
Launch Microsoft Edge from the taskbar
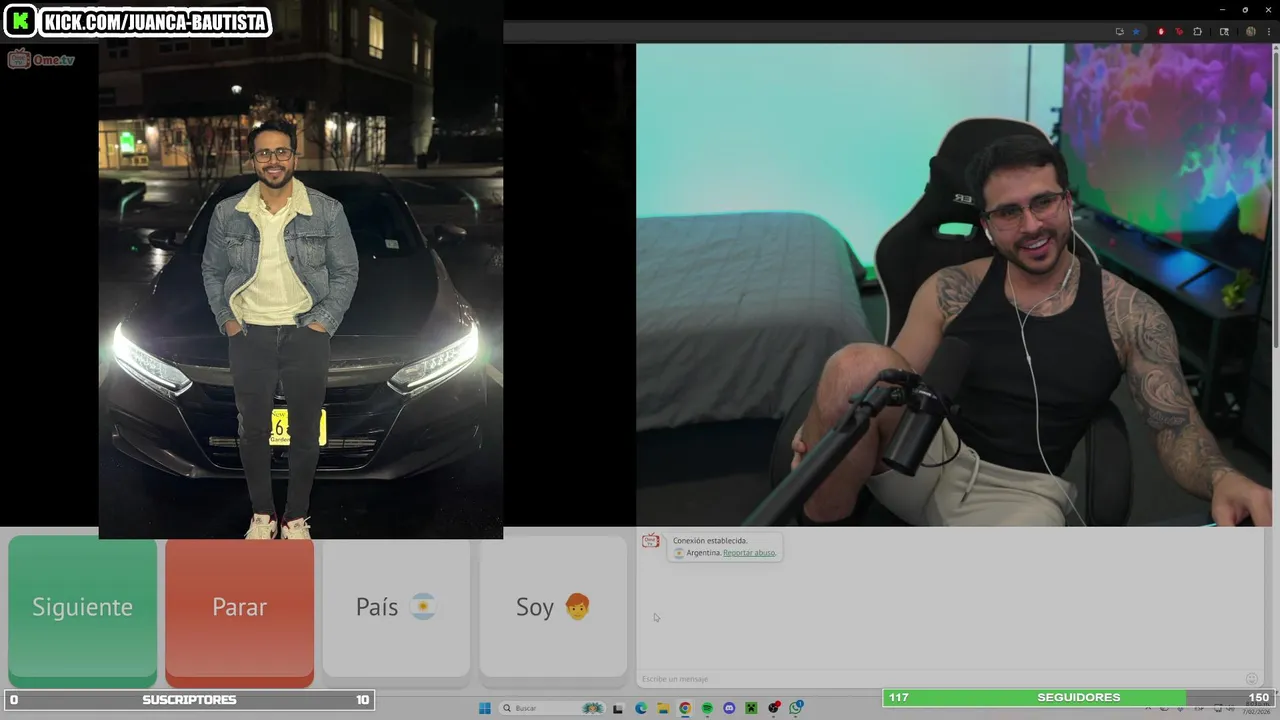tap(641, 708)
